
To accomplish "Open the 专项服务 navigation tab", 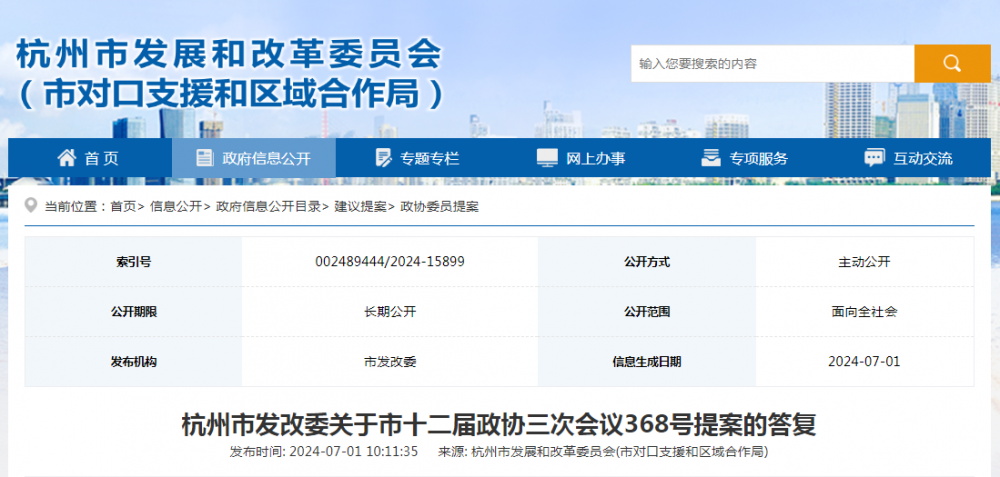I will (x=745, y=158).
